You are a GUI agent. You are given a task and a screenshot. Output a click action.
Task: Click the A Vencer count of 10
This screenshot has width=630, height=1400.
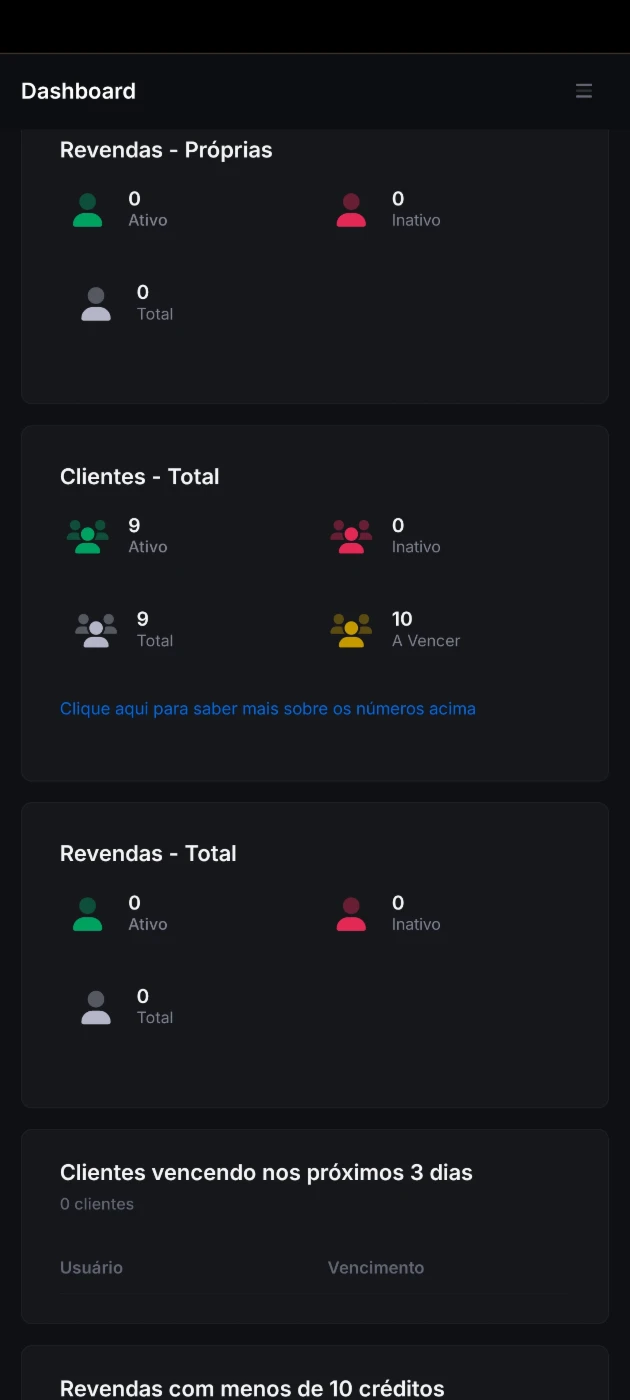402,619
